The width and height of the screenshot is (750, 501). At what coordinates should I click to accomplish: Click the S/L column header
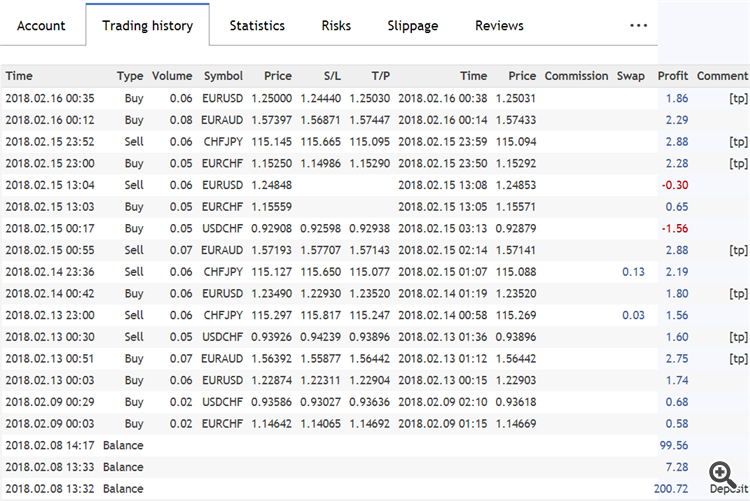(333, 76)
